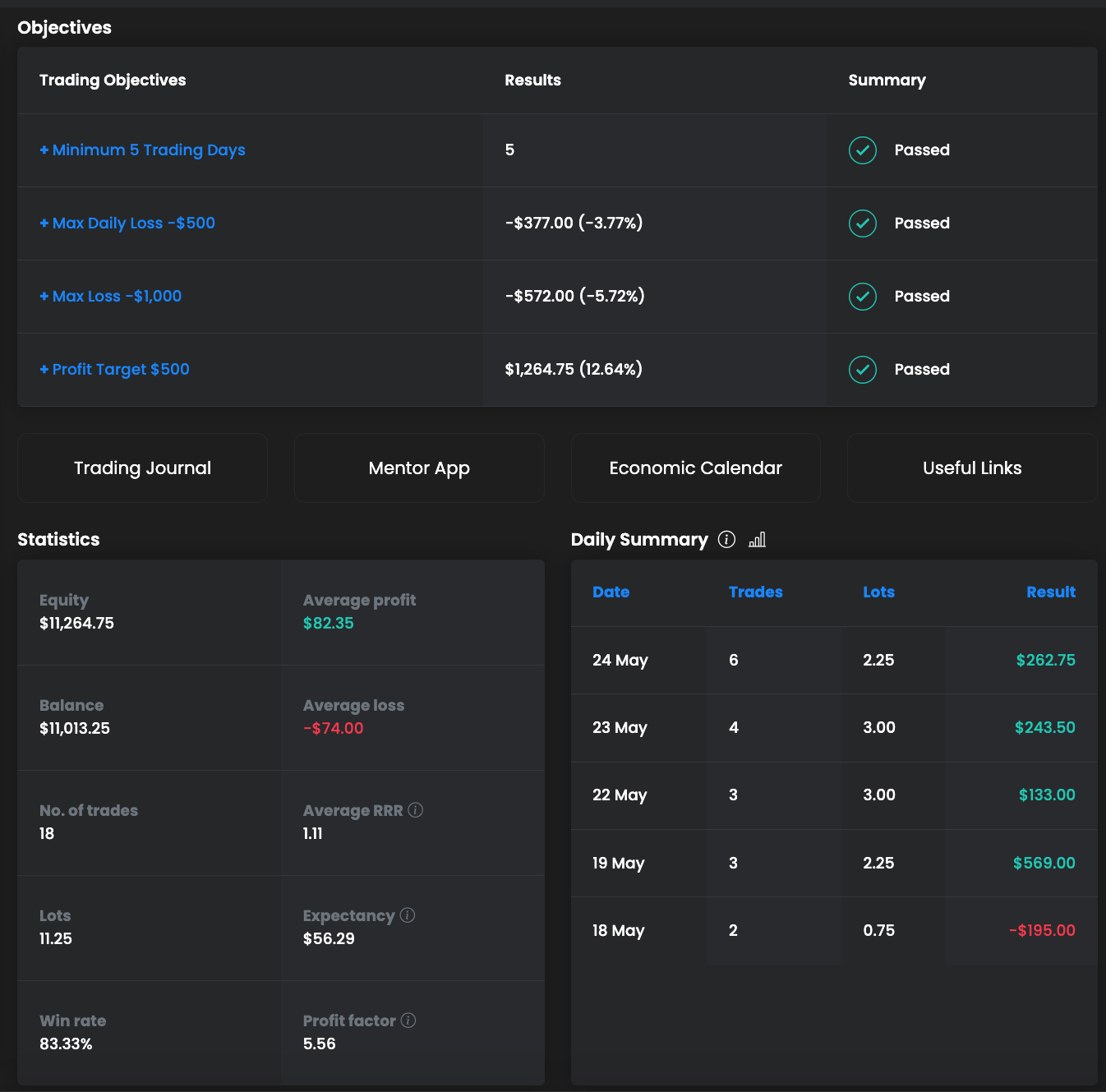Click info icon beside Expectancy
The height and width of the screenshot is (1092, 1106).
[408, 915]
